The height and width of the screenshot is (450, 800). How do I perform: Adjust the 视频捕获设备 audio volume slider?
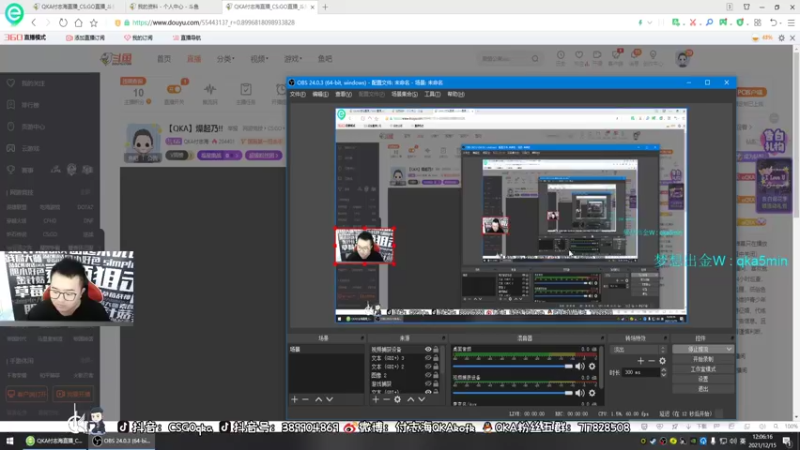[512, 393]
